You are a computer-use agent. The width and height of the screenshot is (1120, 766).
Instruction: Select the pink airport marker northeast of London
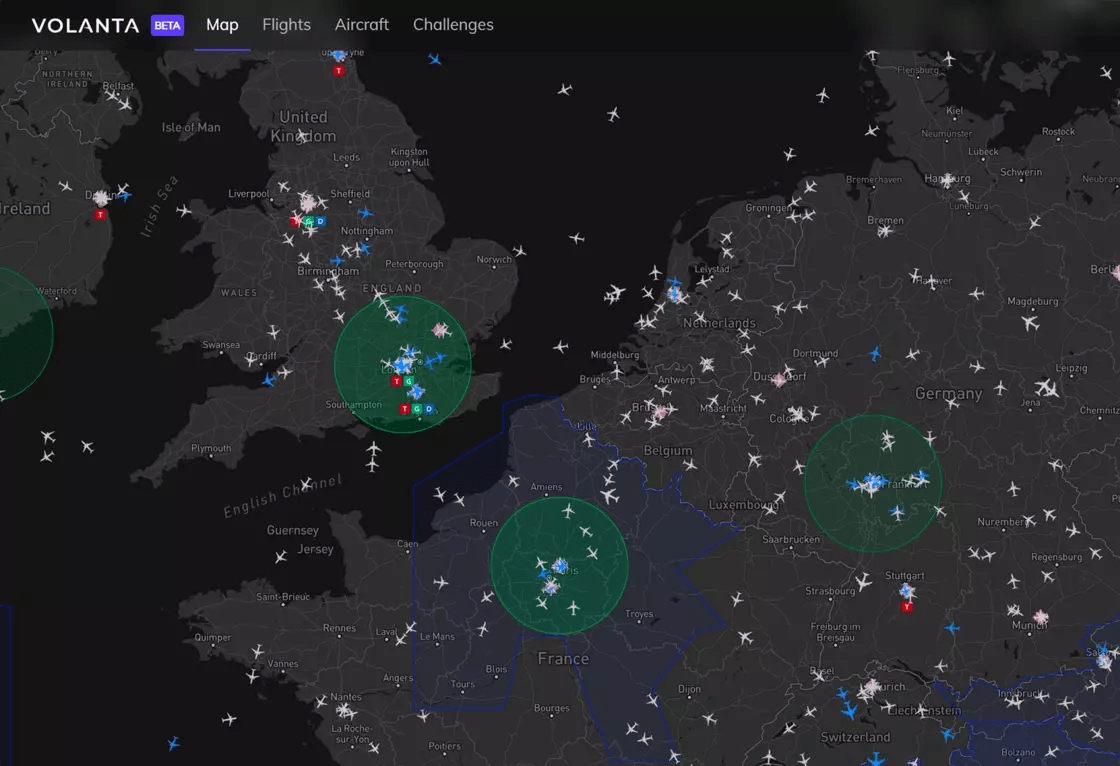click(441, 330)
